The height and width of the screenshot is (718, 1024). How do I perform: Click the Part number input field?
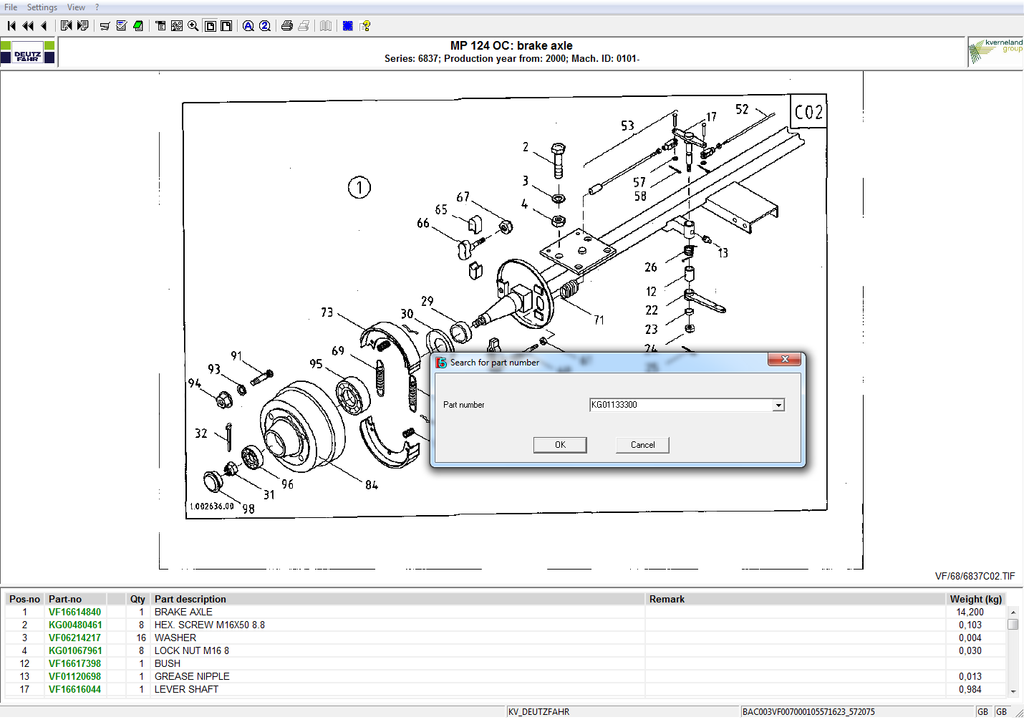coord(680,405)
